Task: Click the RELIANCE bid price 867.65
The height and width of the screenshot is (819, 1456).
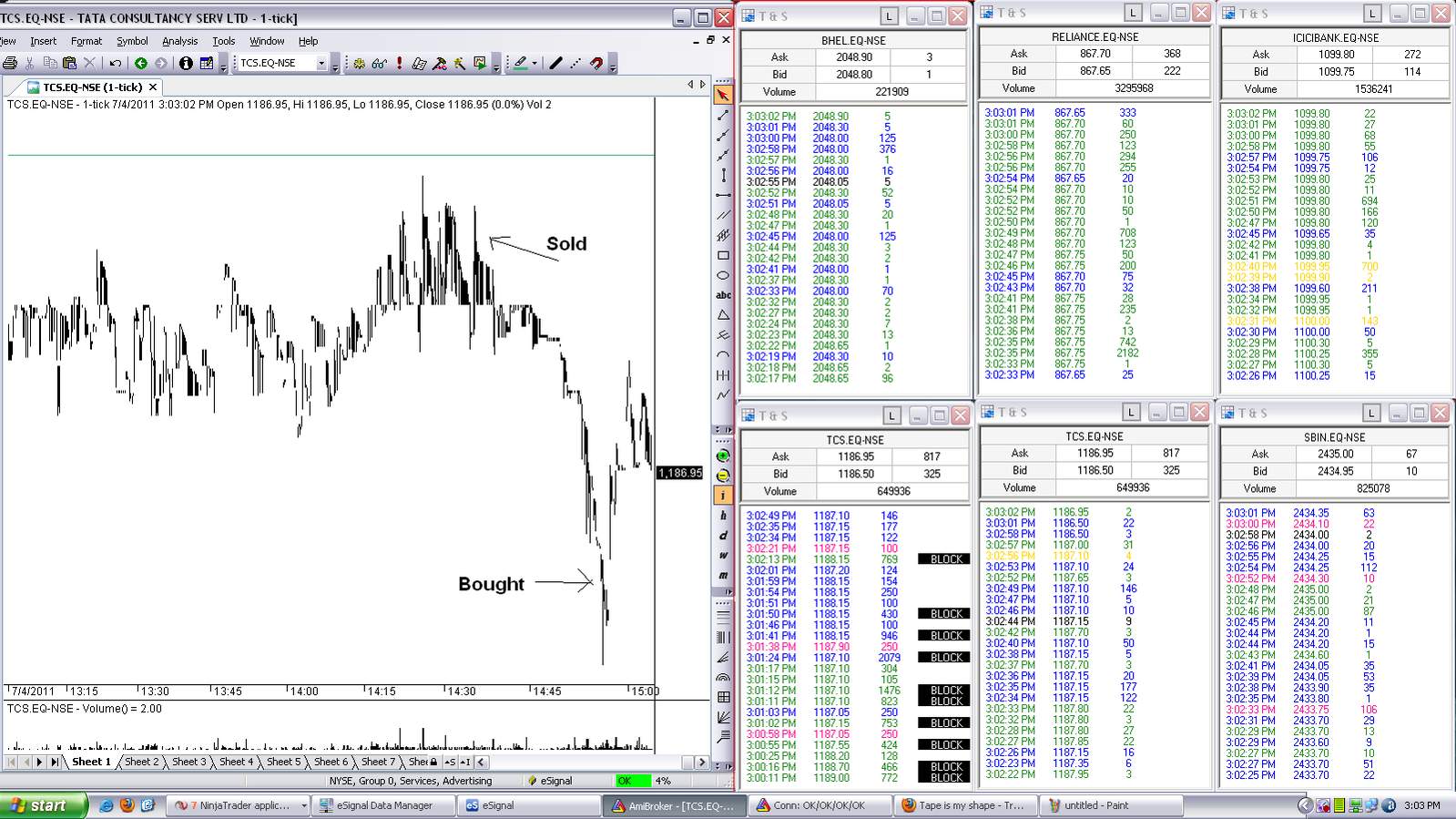Action: [x=1095, y=70]
